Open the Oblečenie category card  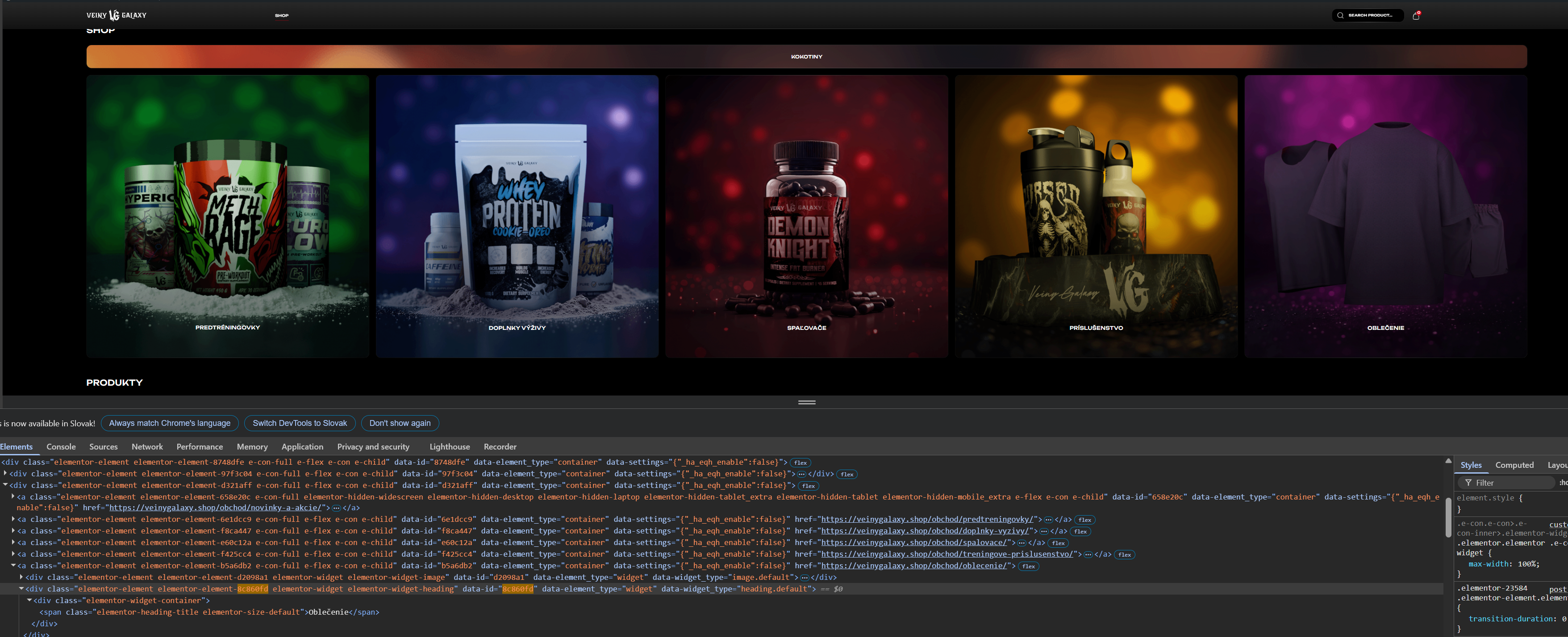pyautogui.click(x=1386, y=216)
